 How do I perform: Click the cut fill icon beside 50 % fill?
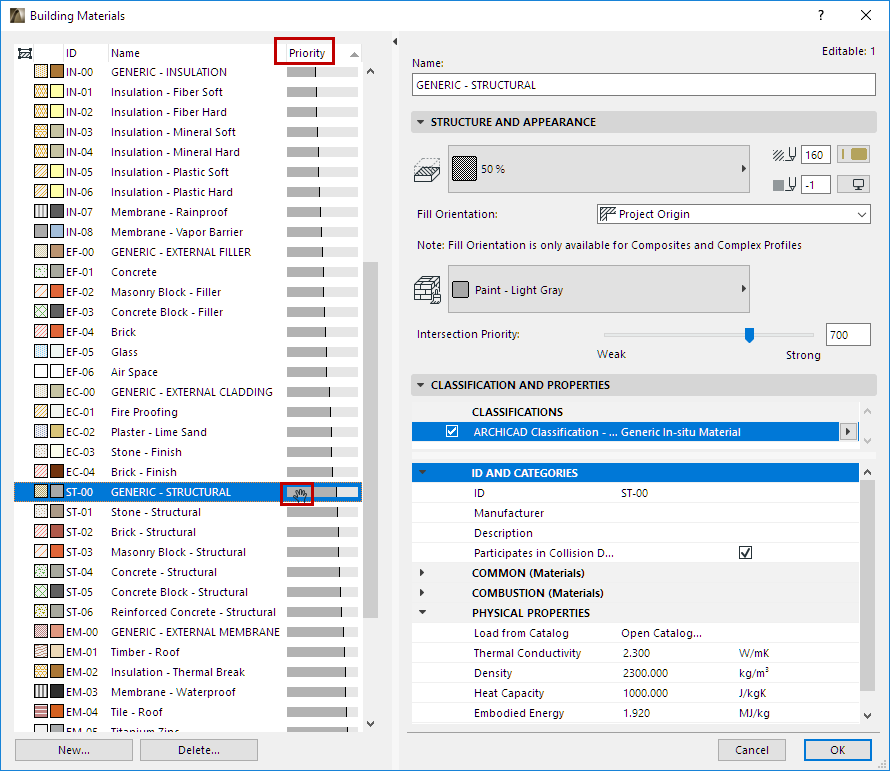(427, 170)
